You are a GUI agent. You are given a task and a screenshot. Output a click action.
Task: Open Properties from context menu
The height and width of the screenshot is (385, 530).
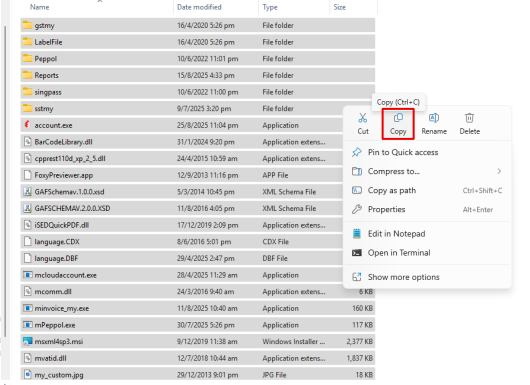pos(427,210)
